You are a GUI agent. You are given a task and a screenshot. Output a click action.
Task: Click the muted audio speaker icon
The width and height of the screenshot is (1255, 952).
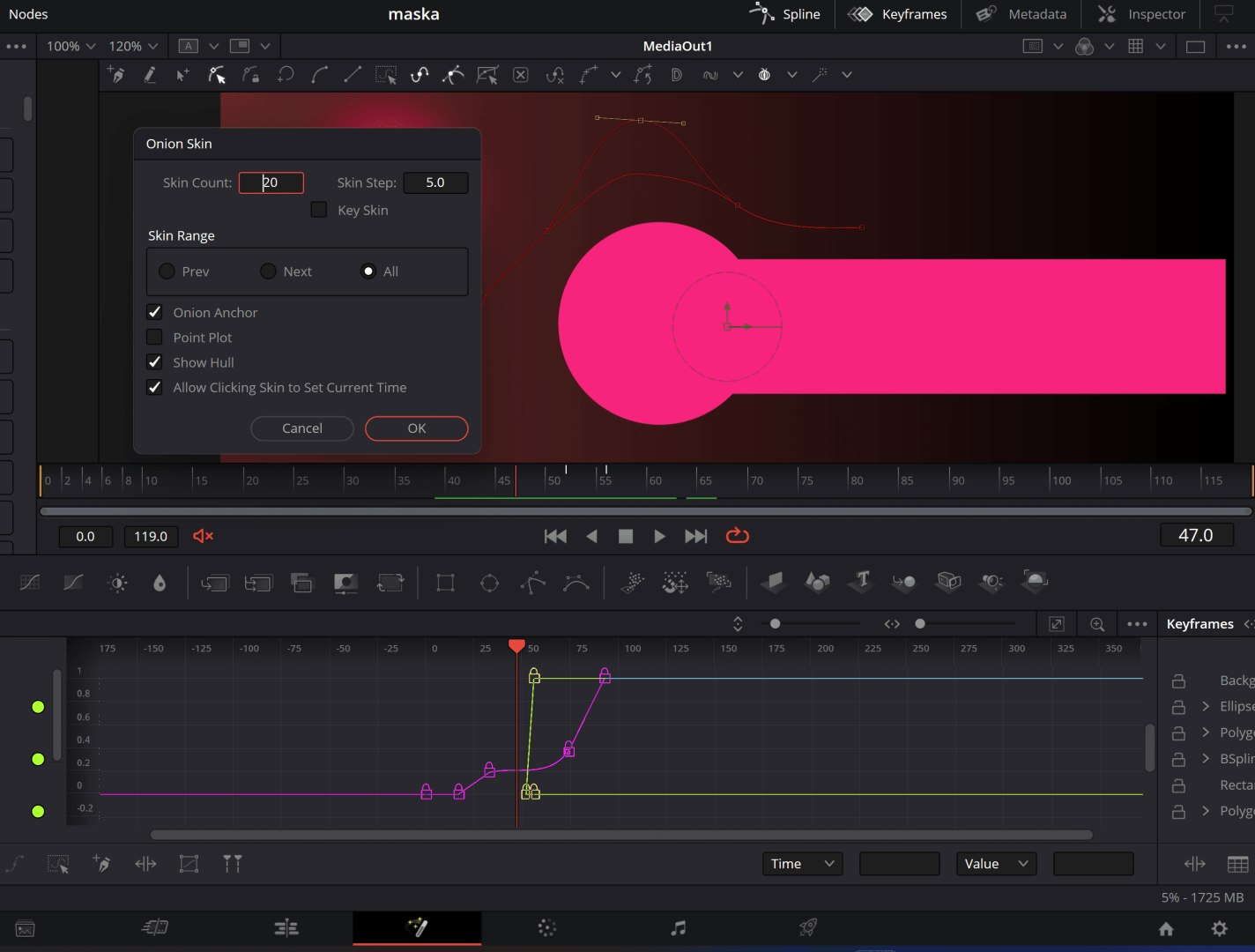point(203,536)
